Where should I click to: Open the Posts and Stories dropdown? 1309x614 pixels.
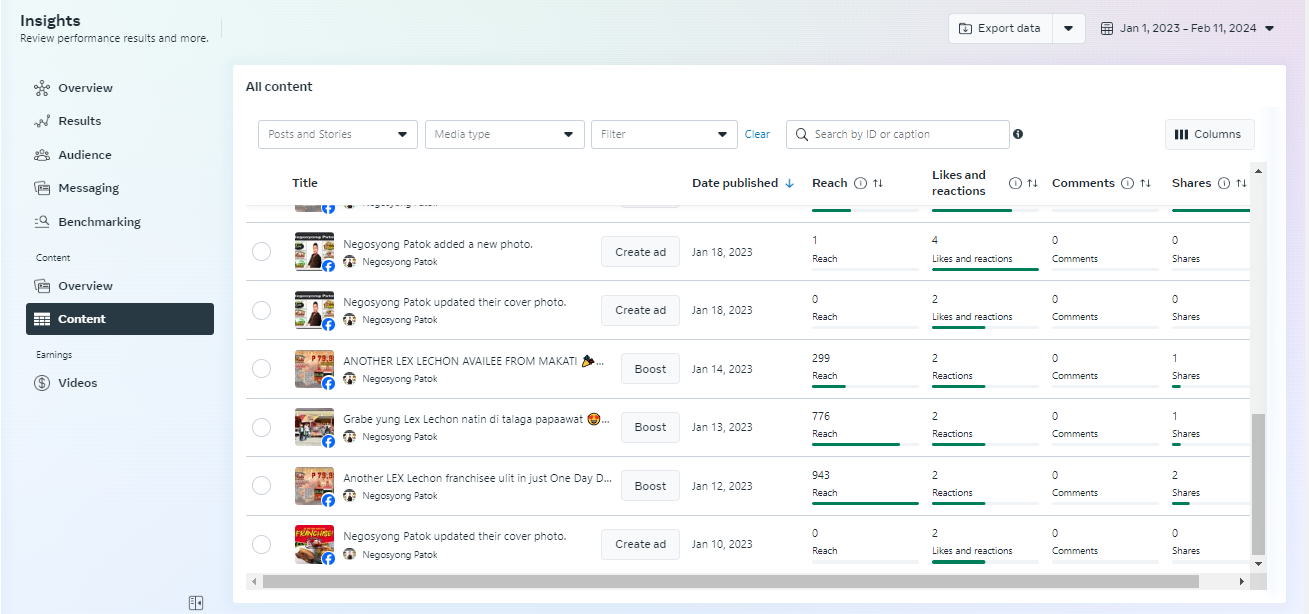(338, 134)
